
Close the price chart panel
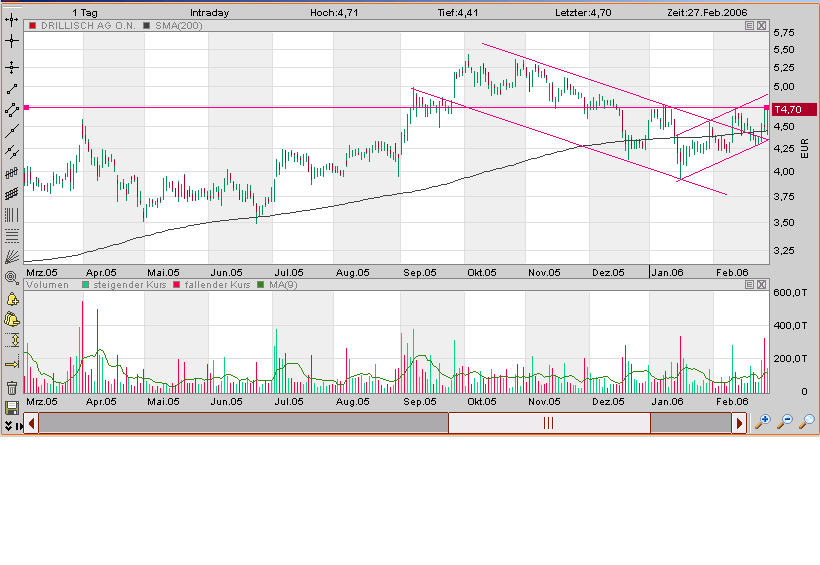pos(761,26)
